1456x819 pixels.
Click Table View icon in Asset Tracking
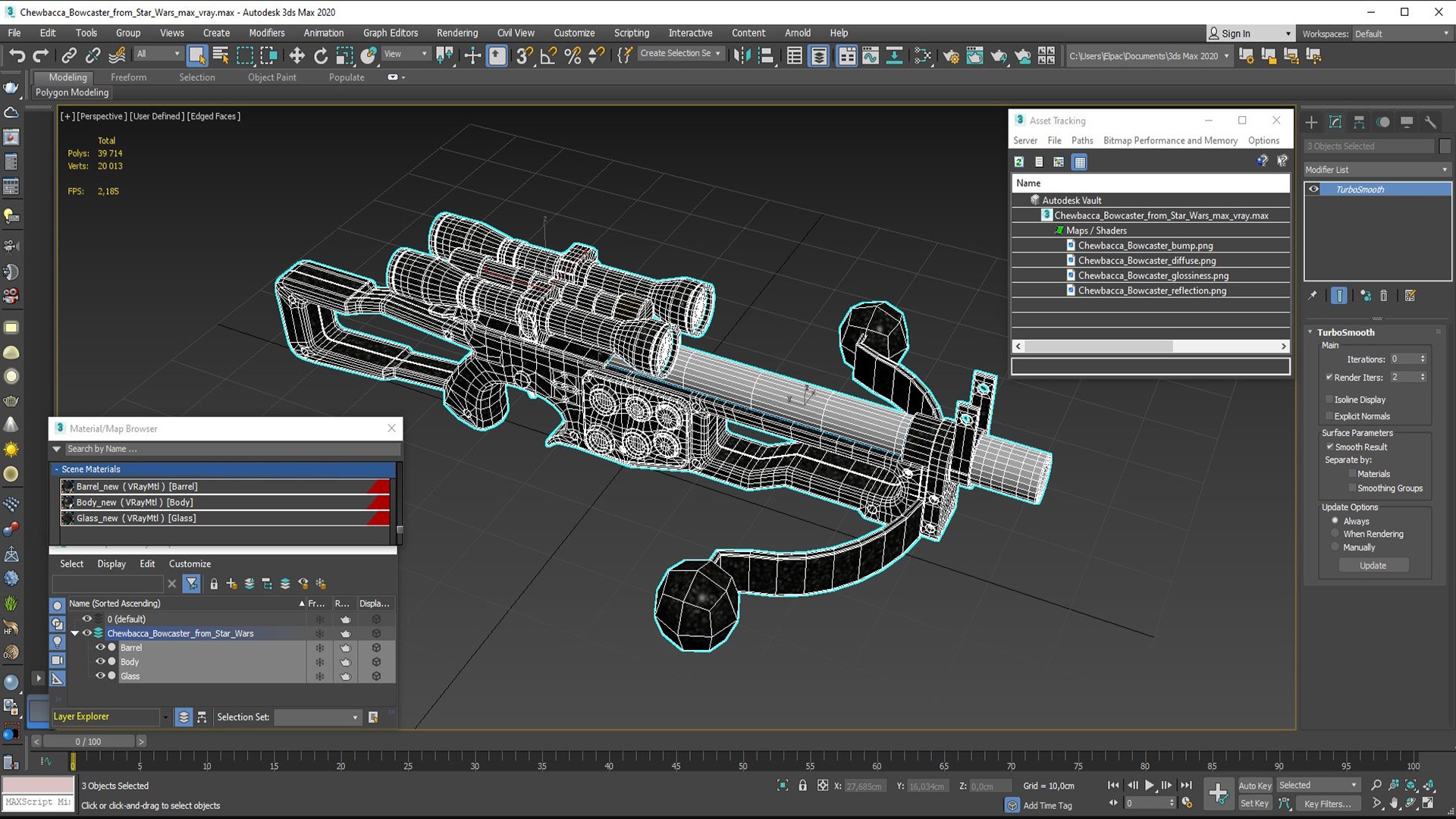coord(1079,162)
